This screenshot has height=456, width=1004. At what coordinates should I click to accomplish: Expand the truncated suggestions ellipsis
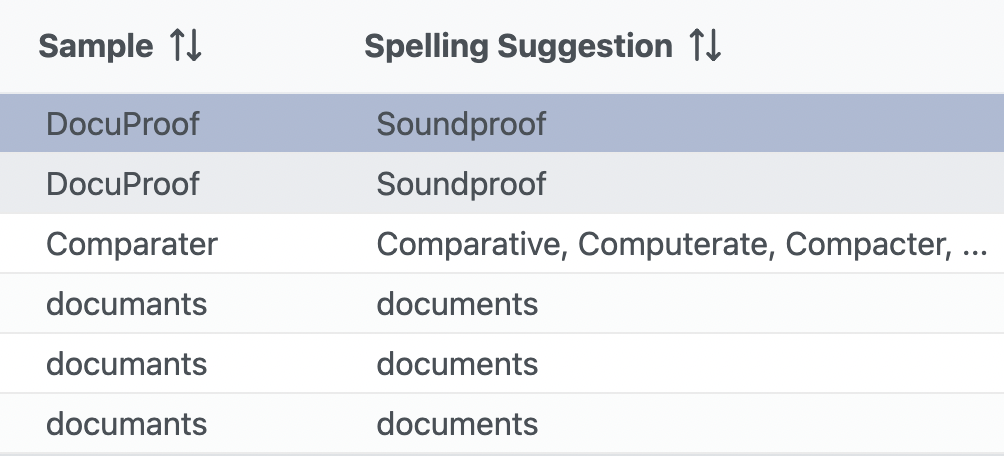[x=974, y=246]
